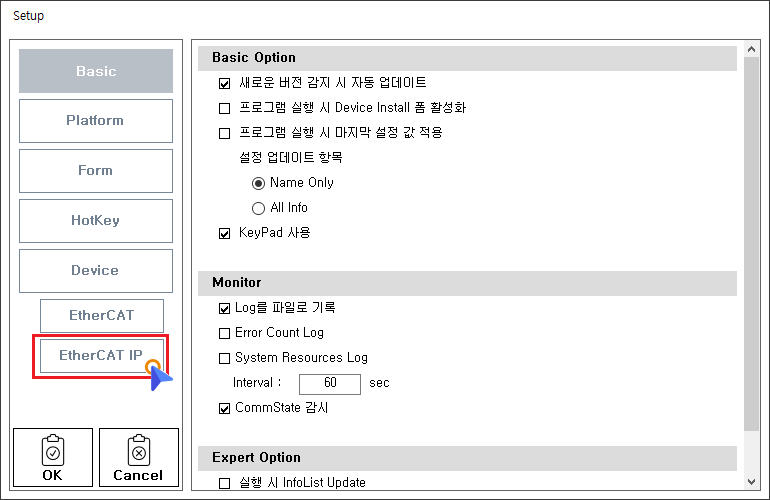
Task: Toggle the KeyPad 사용 checkbox
Action: pos(224,233)
